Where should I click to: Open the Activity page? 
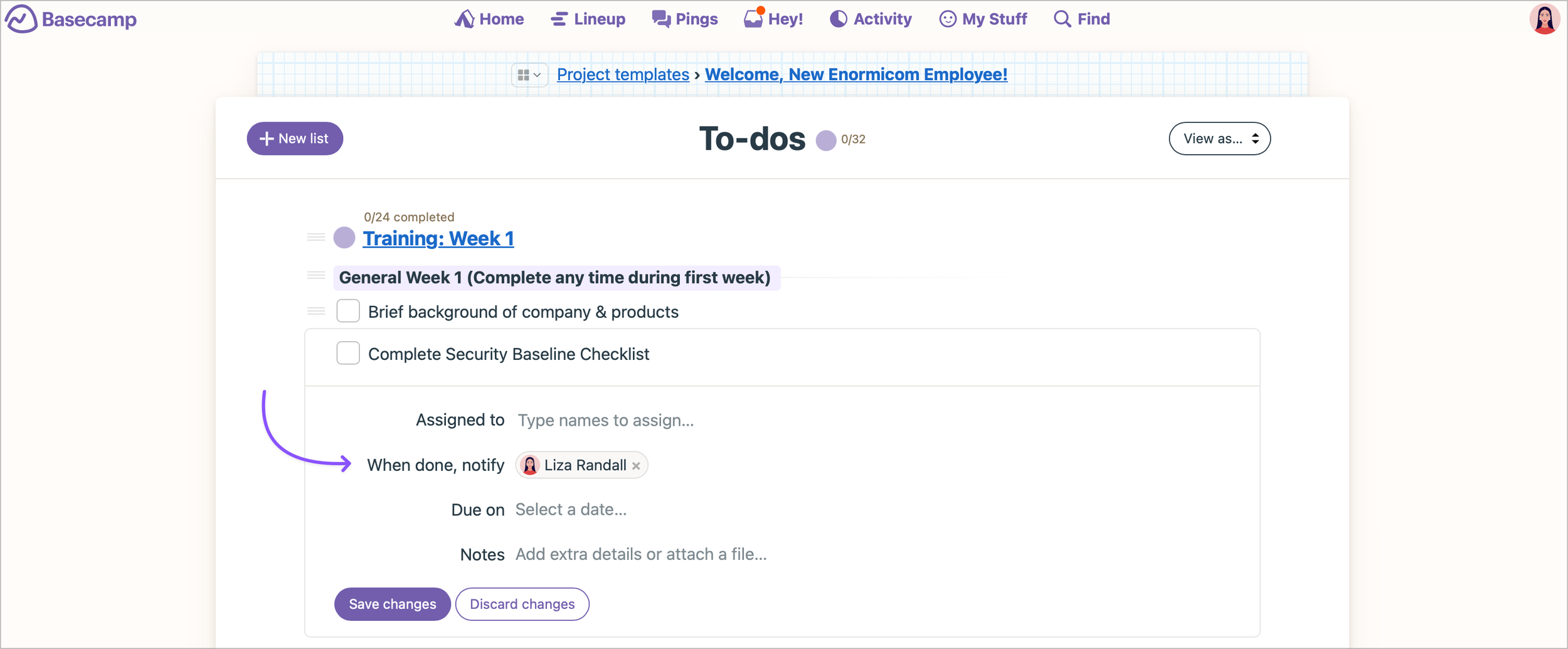[871, 19]
